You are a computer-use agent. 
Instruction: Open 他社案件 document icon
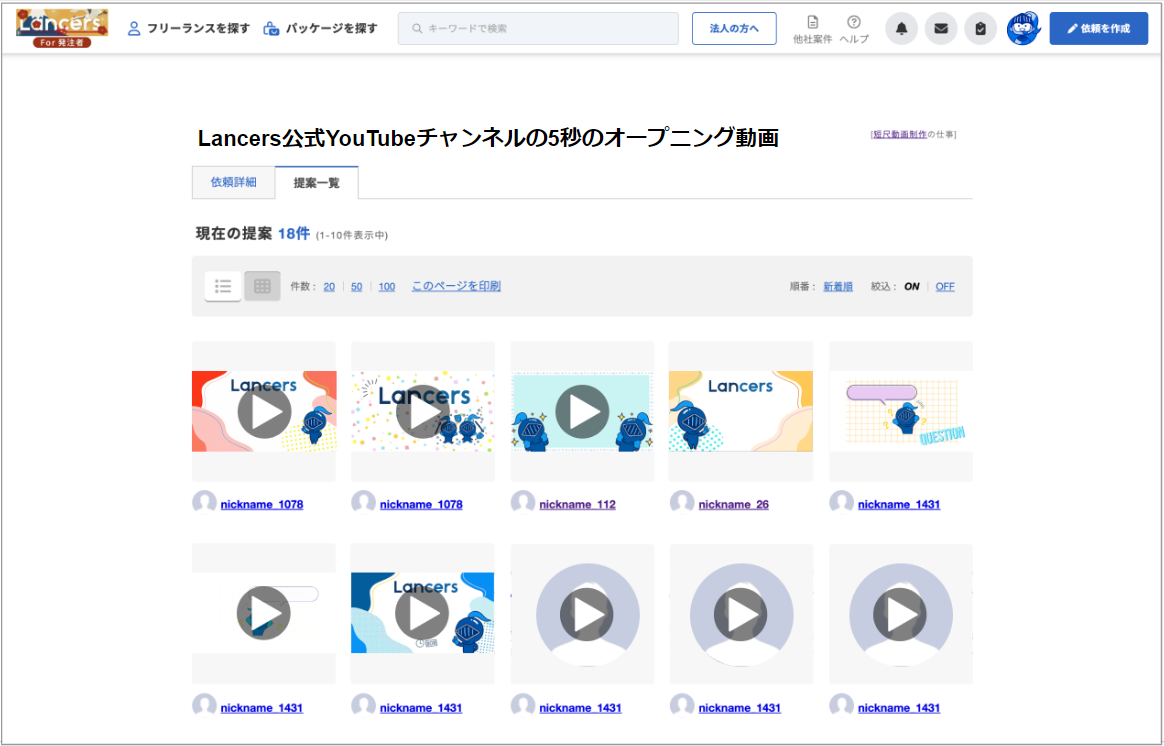(812, 29)
